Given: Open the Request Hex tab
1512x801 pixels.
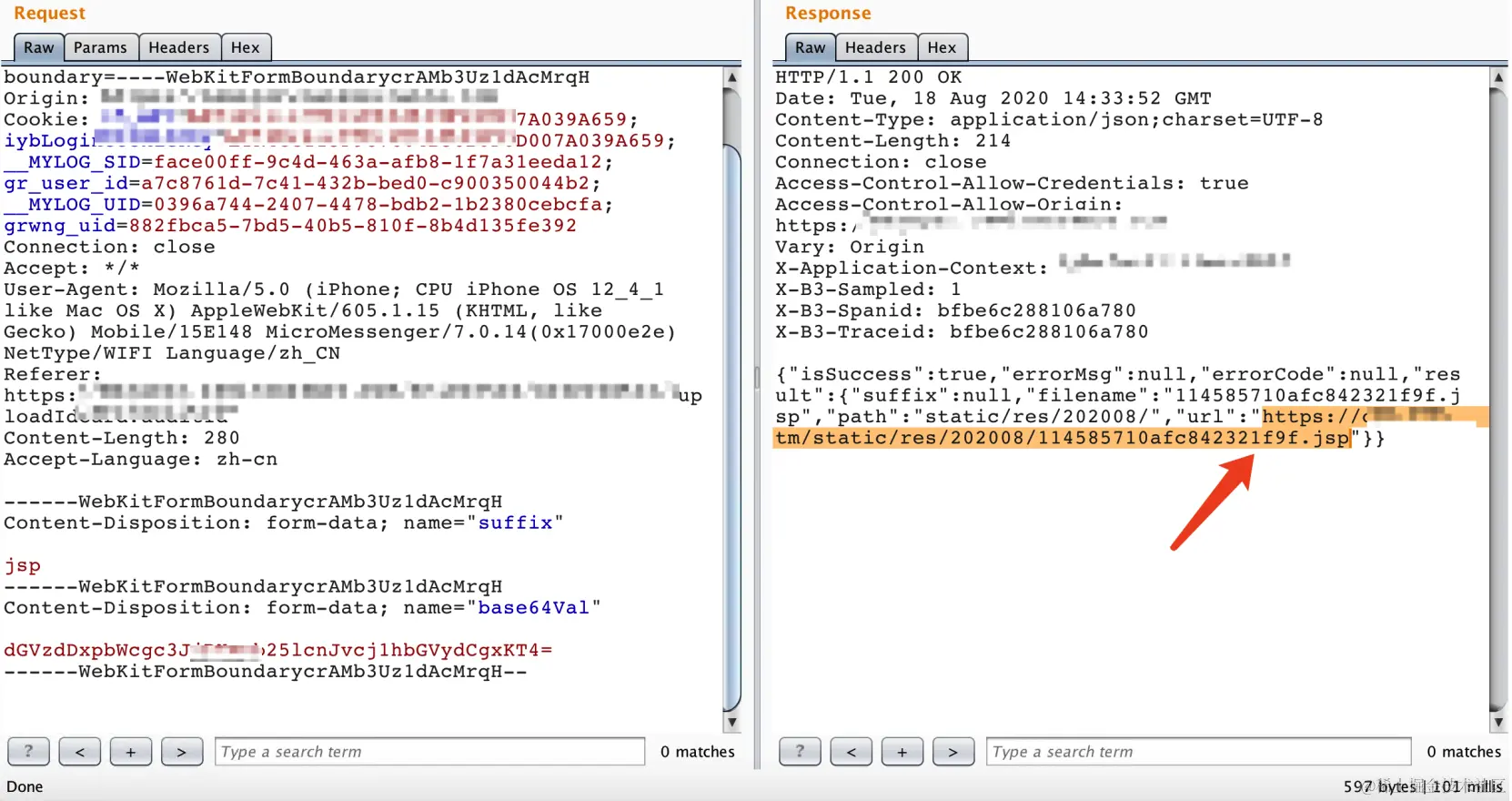Looking at the screenshot, I should point(246,47).
